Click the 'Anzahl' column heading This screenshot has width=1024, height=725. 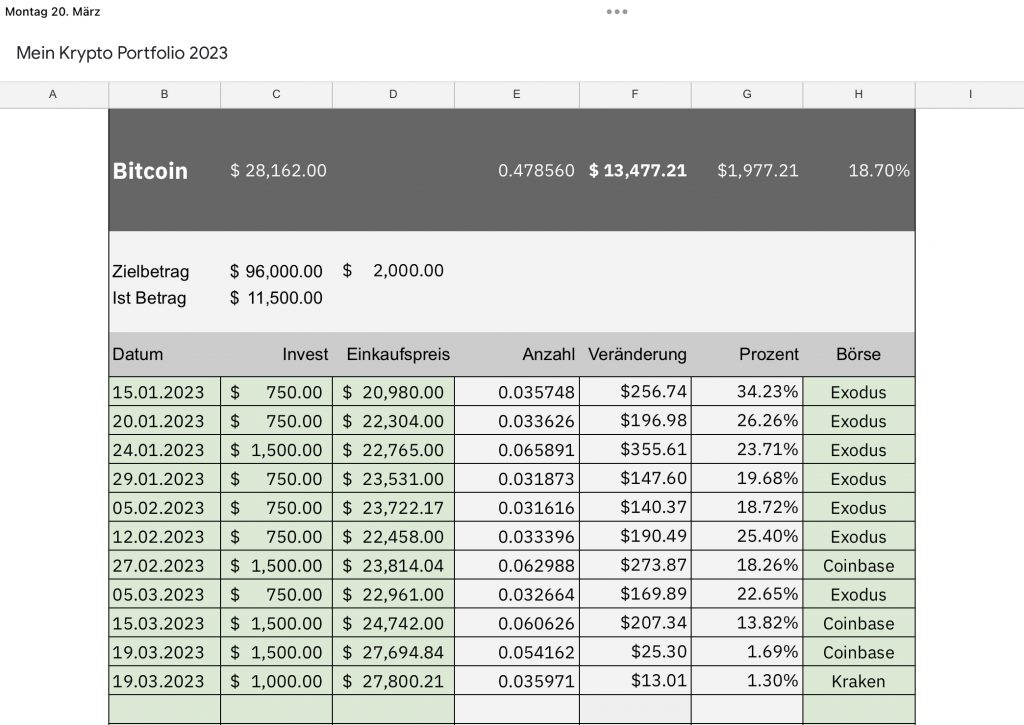tap(517, 354)
